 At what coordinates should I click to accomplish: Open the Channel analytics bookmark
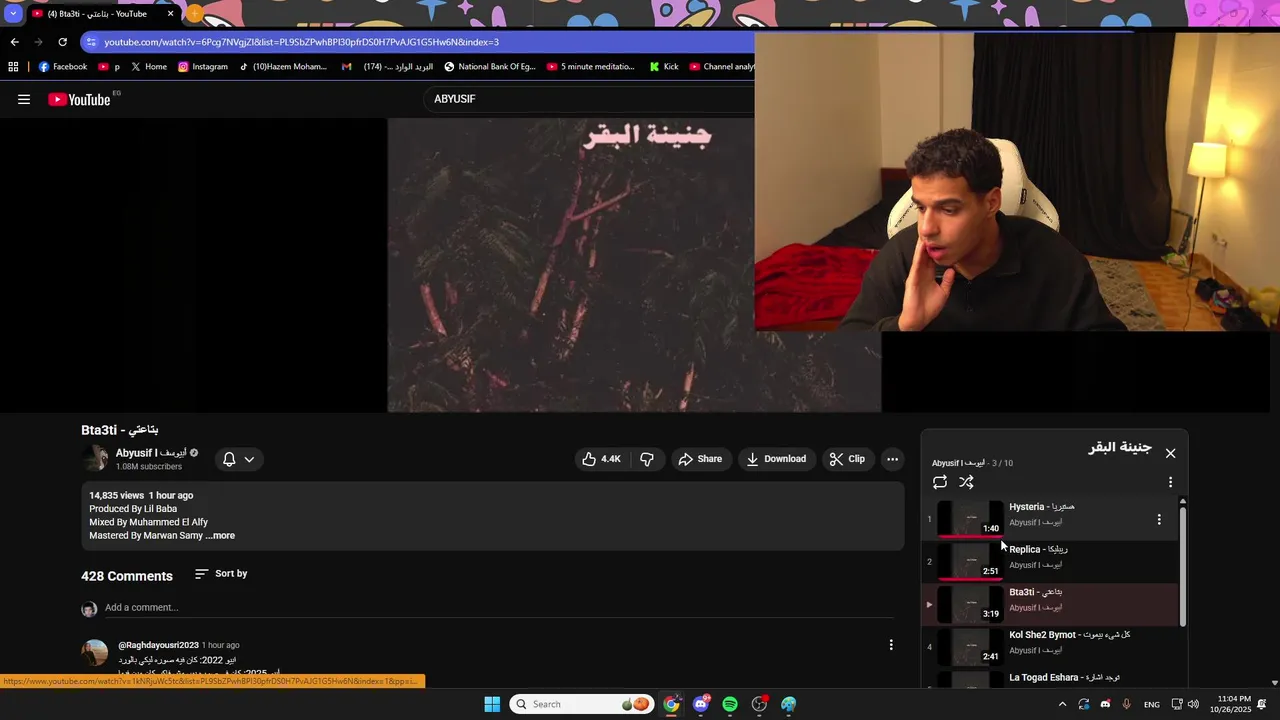click(x=722, y=67)
